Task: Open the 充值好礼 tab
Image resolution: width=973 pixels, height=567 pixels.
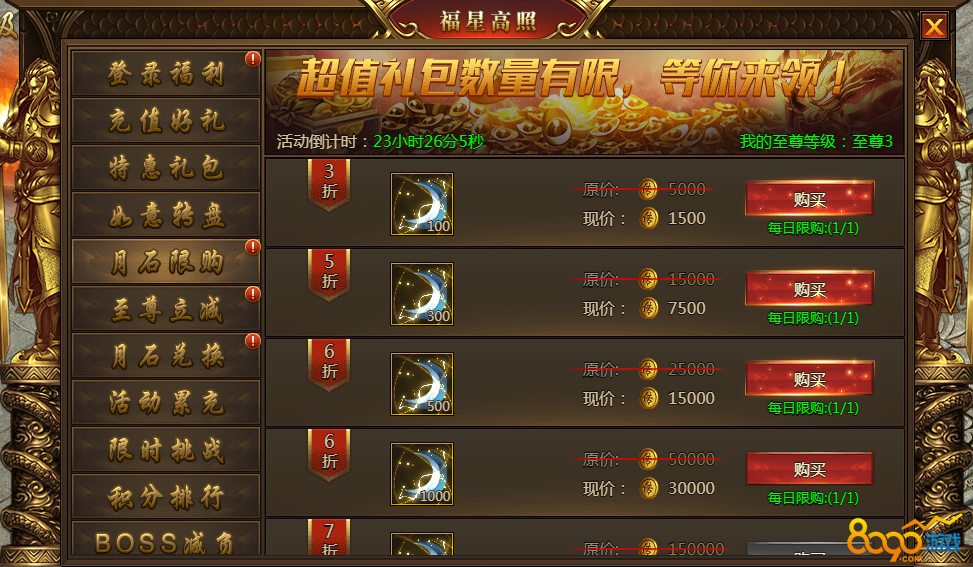Action: coord(166,120)
